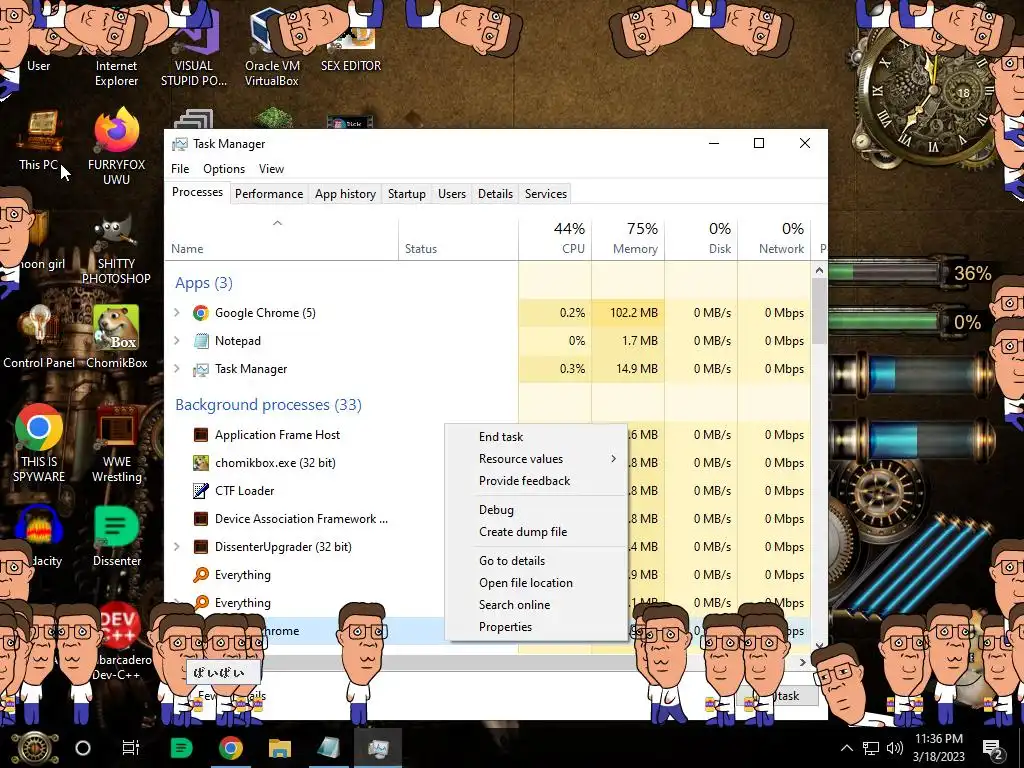Open the volume speaker tray icon
1024x768 pixels.
tap(894, 748)
